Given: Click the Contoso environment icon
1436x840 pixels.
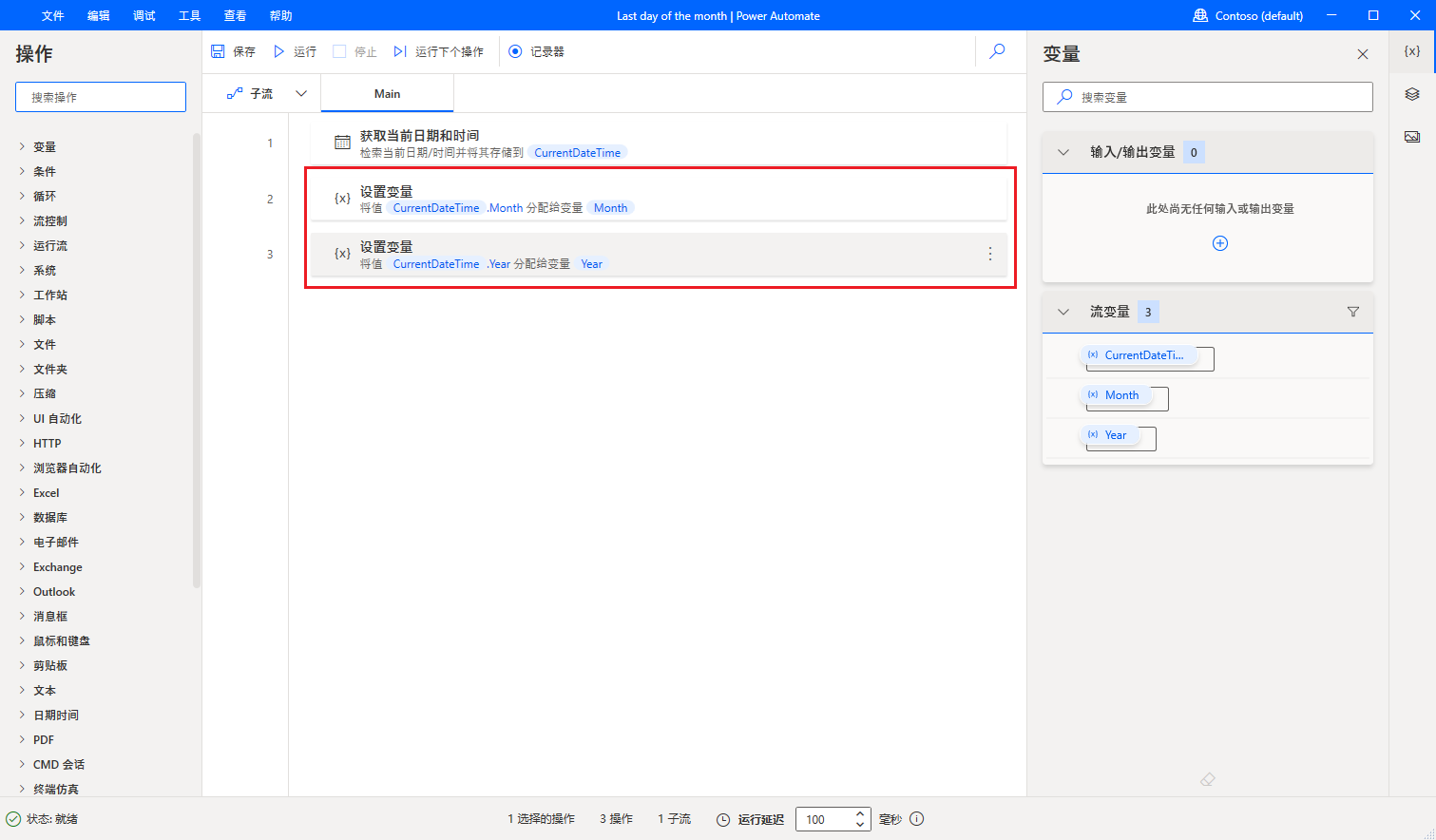Looking at the screenshot, I should (x=1200, y=15).
